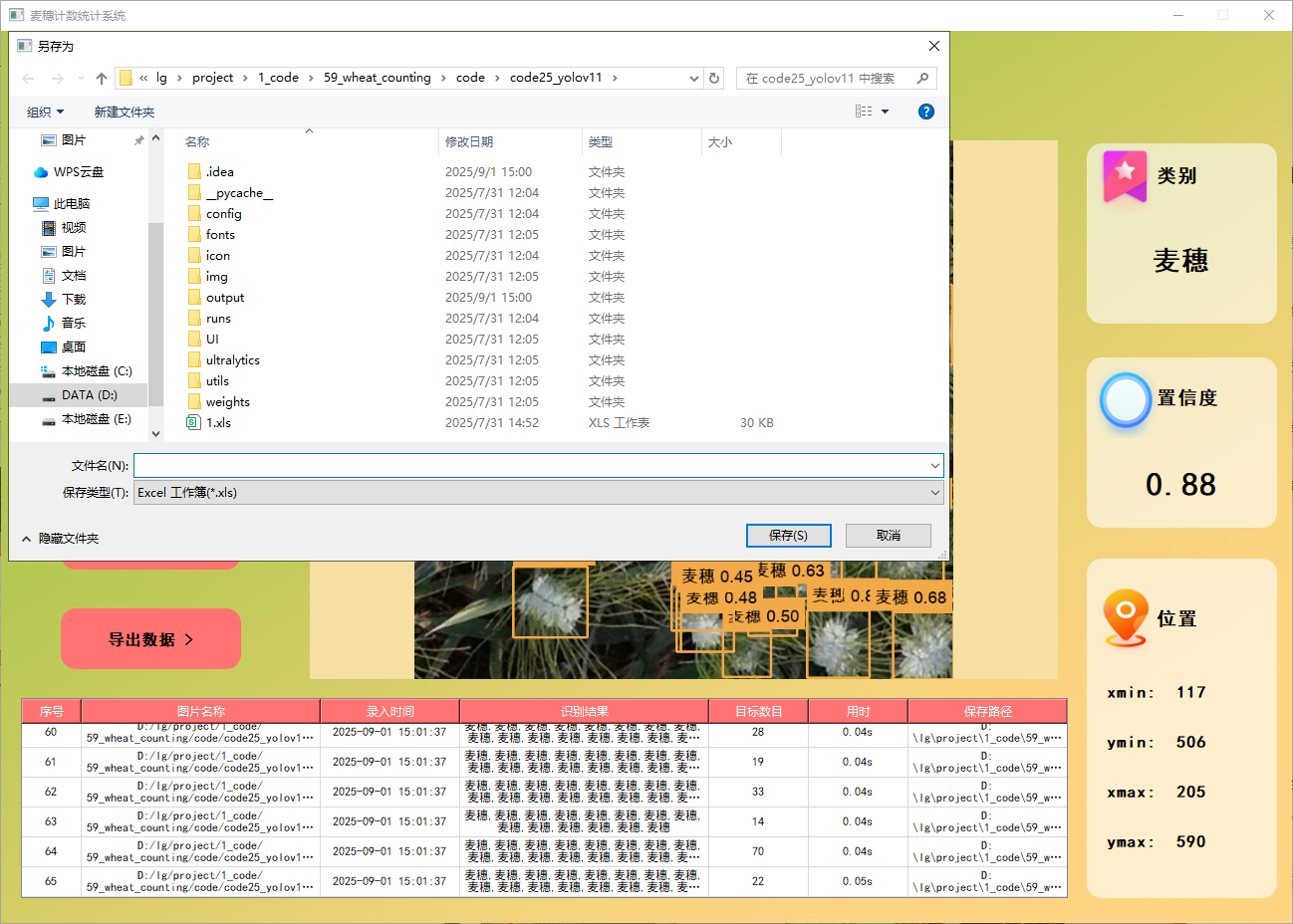
Task: Open the 组织 menu
Action: (46, 112)
